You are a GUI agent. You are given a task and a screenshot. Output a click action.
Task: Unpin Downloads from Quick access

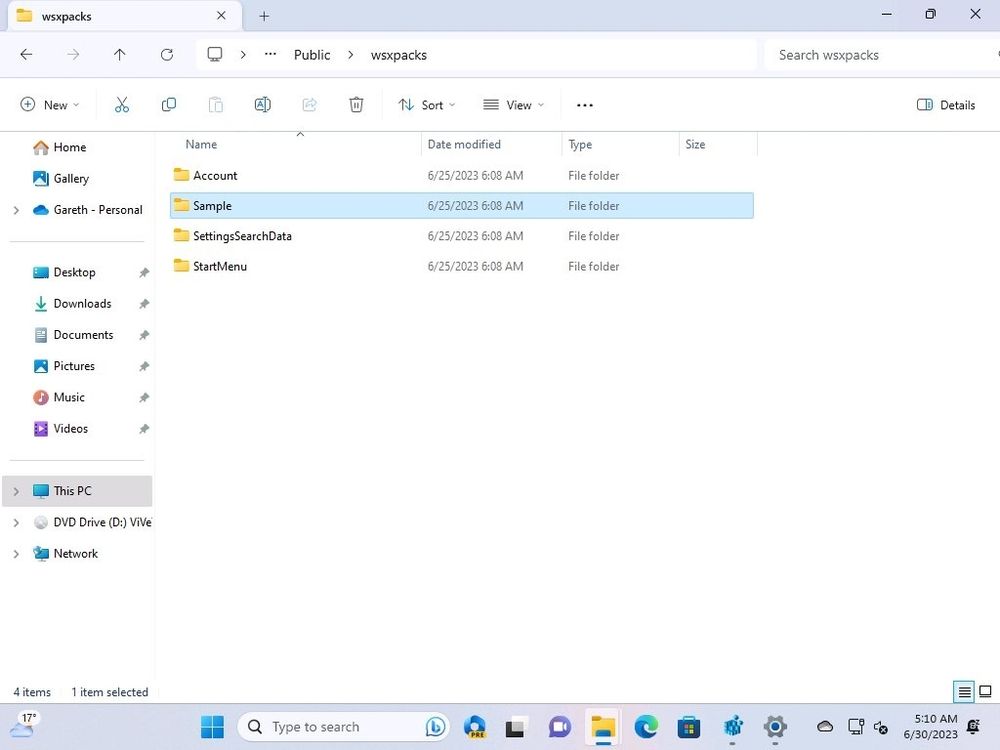pyautogui.click(x=144, y=304)
